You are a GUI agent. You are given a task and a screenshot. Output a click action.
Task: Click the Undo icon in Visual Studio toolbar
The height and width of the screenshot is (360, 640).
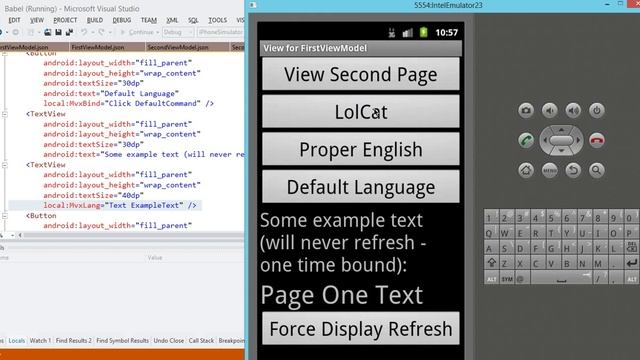click(x=84, y=32)
